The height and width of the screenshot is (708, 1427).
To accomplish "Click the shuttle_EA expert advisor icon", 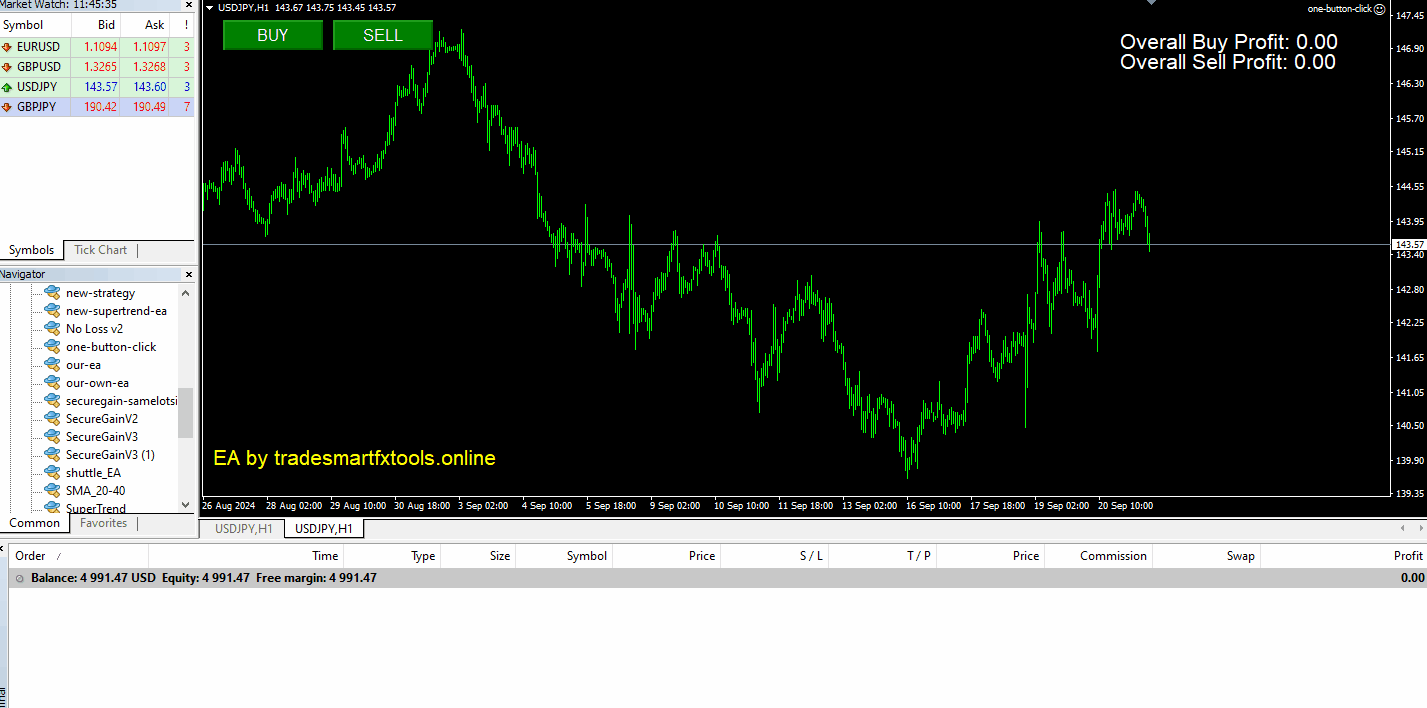I will tap(52, 473).
